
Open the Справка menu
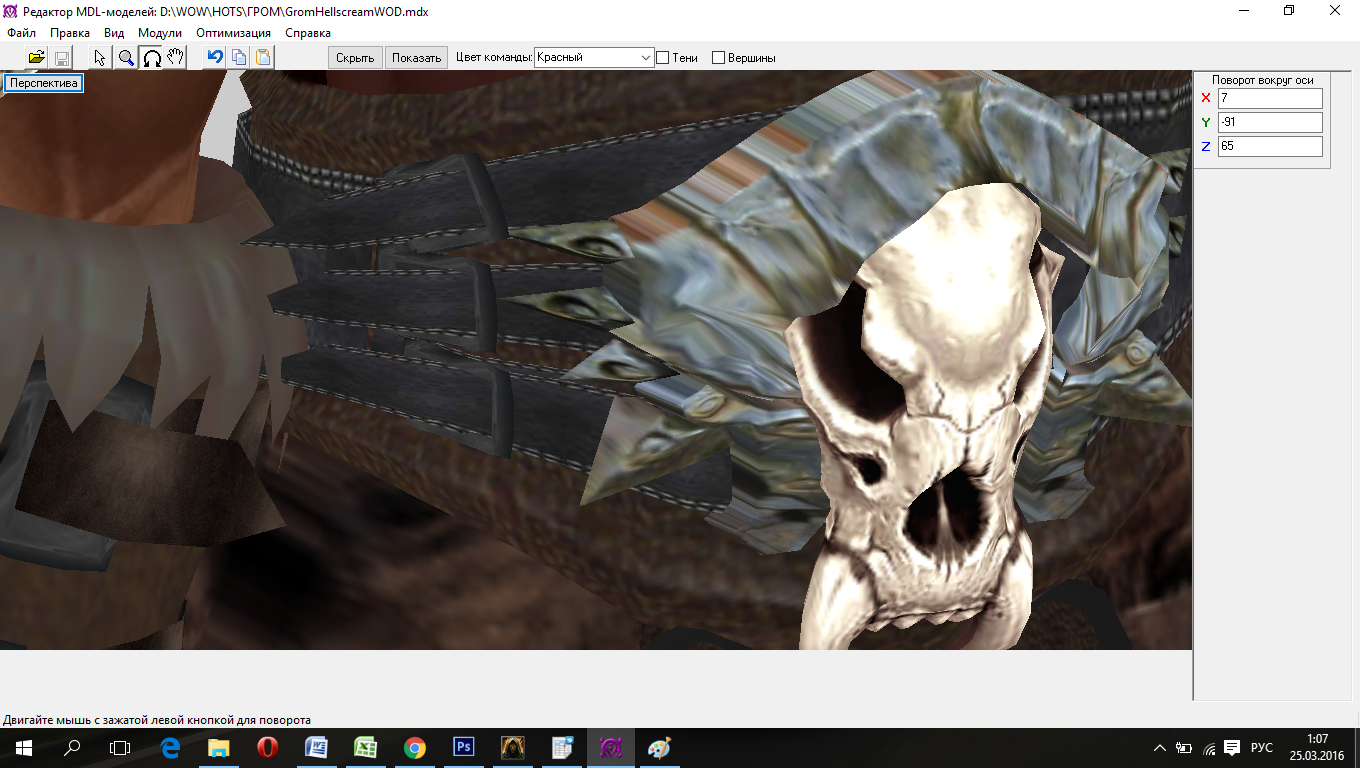308,33
